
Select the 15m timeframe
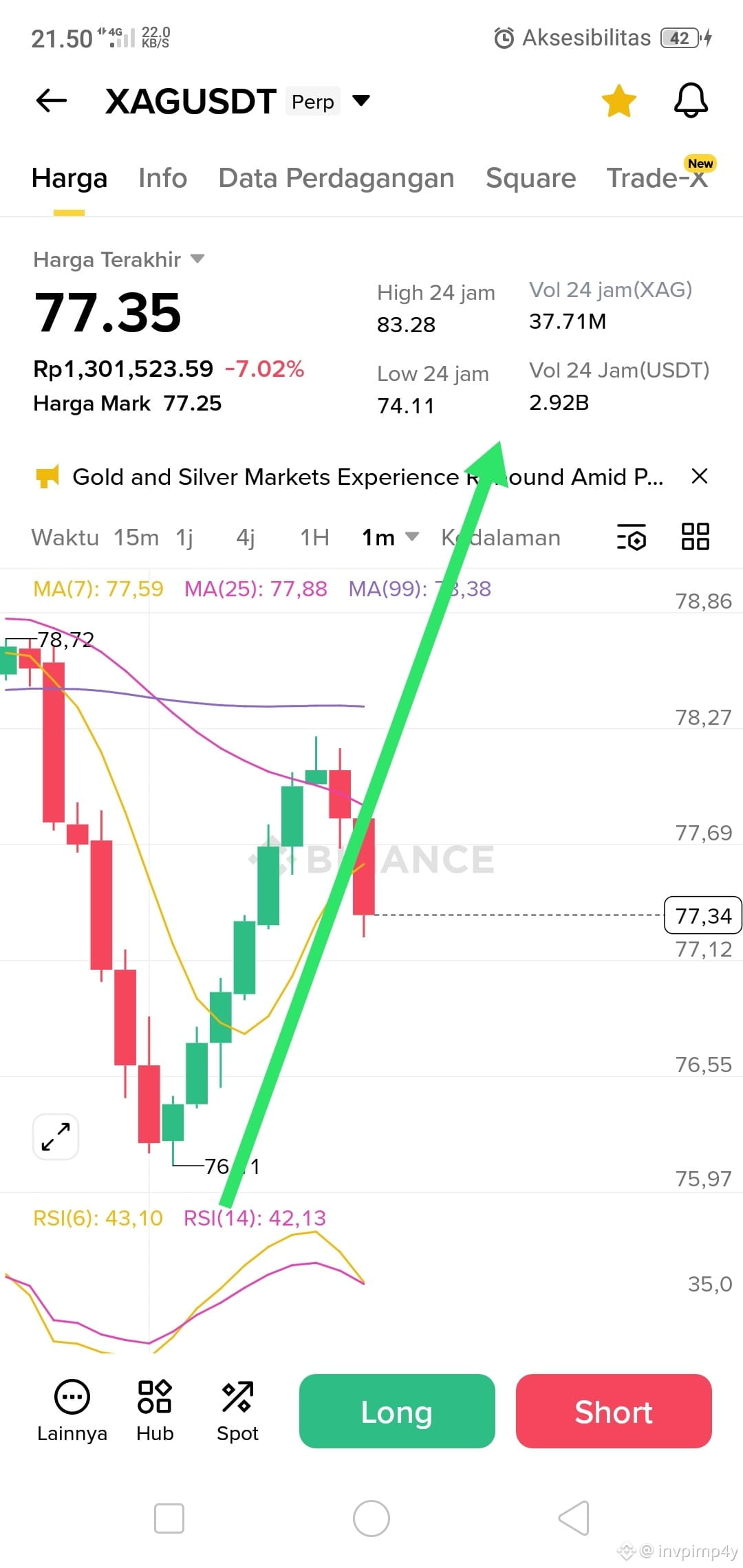coord(136,537)
